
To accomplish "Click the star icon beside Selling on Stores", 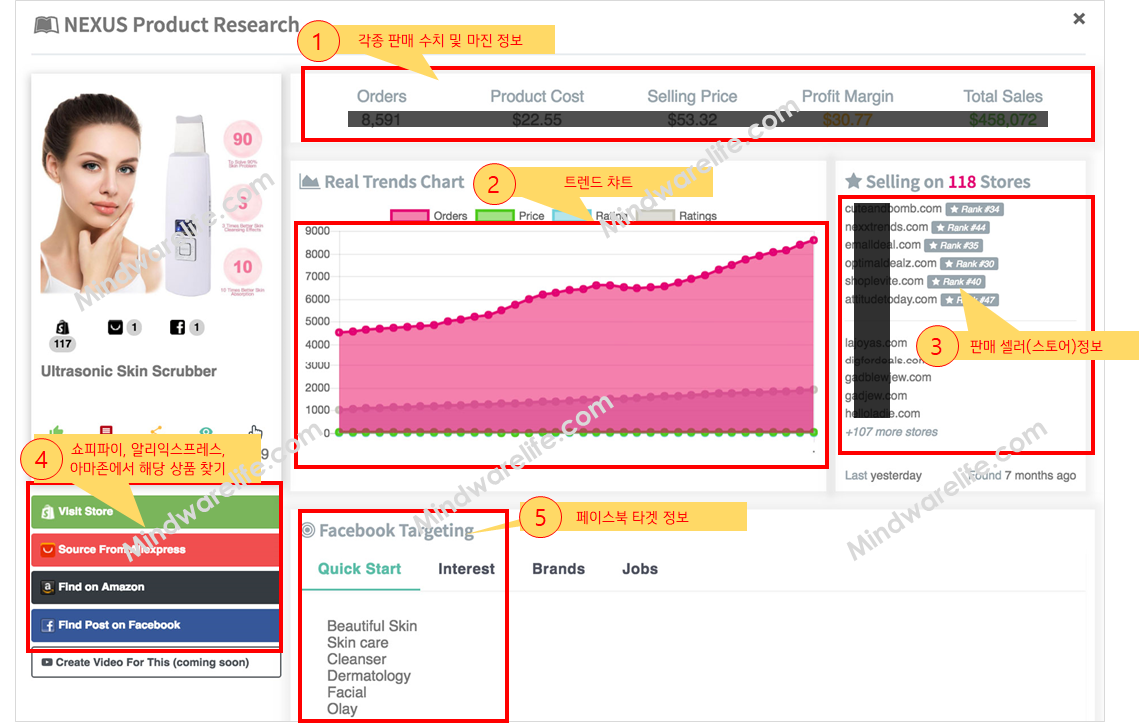I will [854, 181].
